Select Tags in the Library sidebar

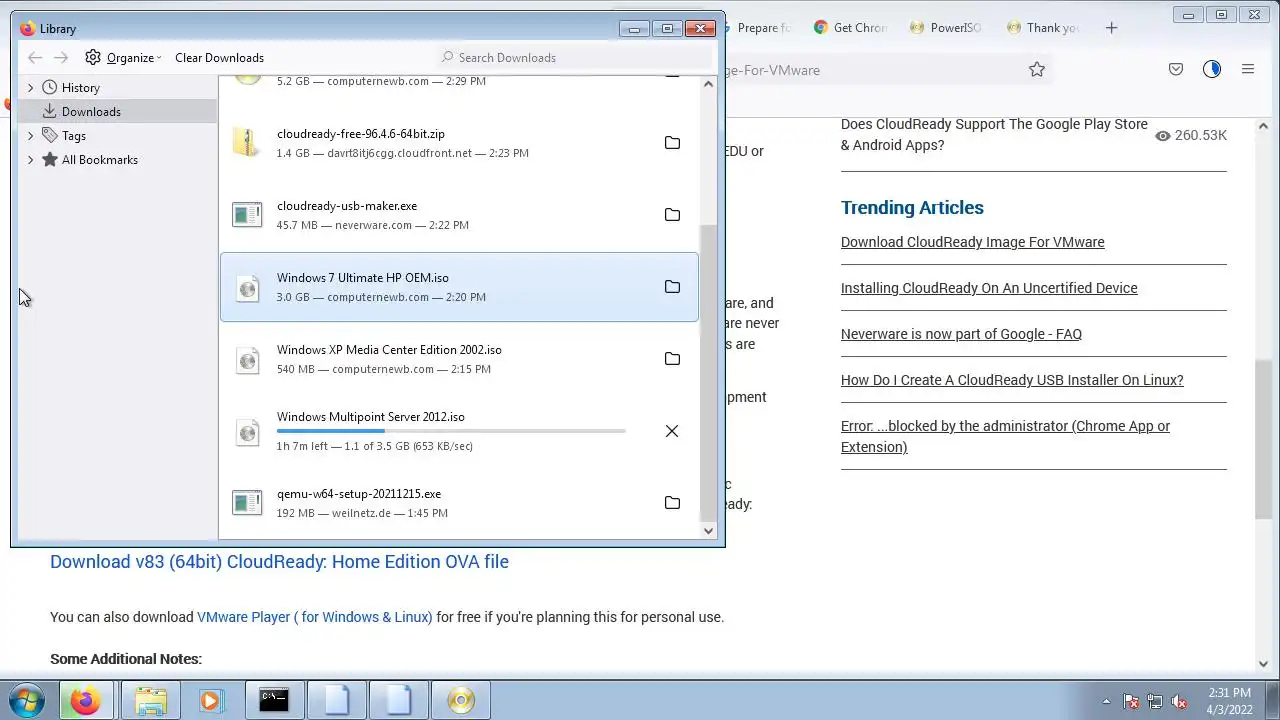(73, 136)
